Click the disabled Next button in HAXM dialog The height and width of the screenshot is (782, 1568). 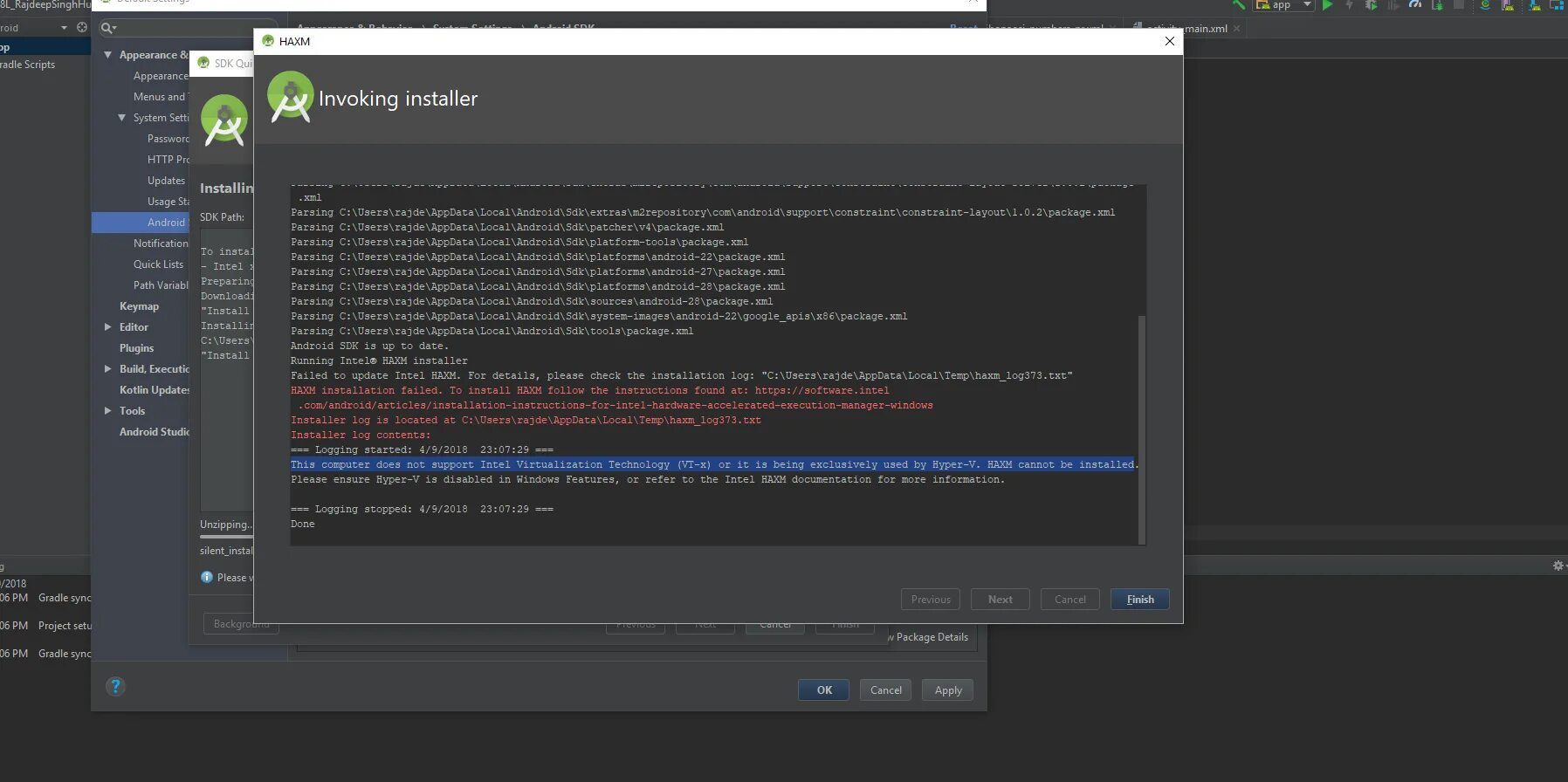click(1000, 600)
